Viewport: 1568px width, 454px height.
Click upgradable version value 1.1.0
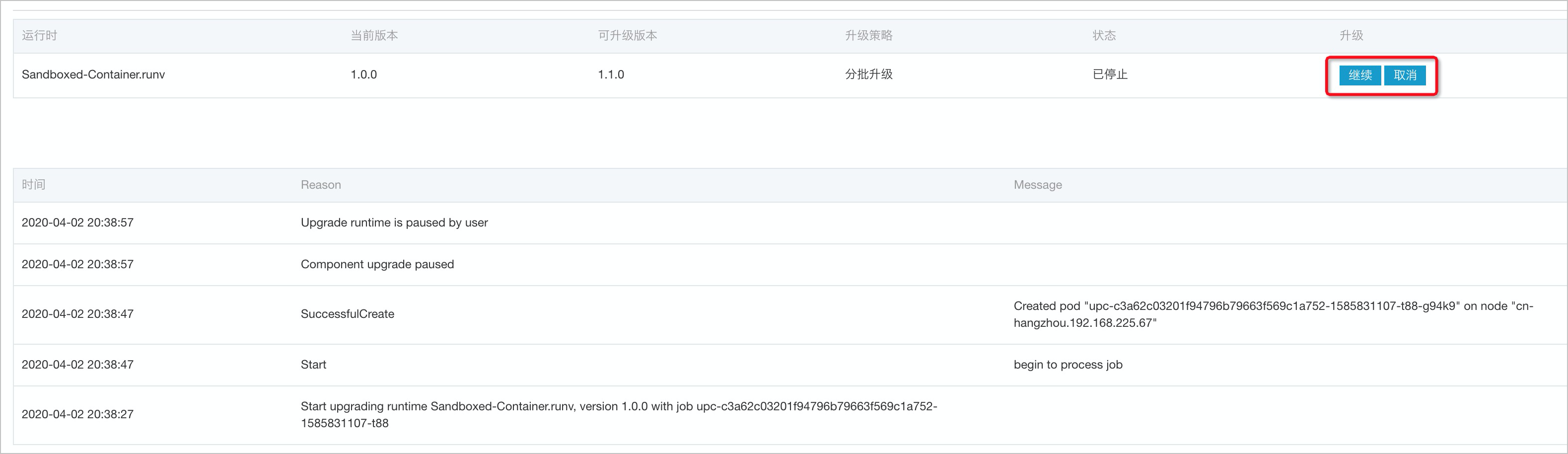[611, 74]
